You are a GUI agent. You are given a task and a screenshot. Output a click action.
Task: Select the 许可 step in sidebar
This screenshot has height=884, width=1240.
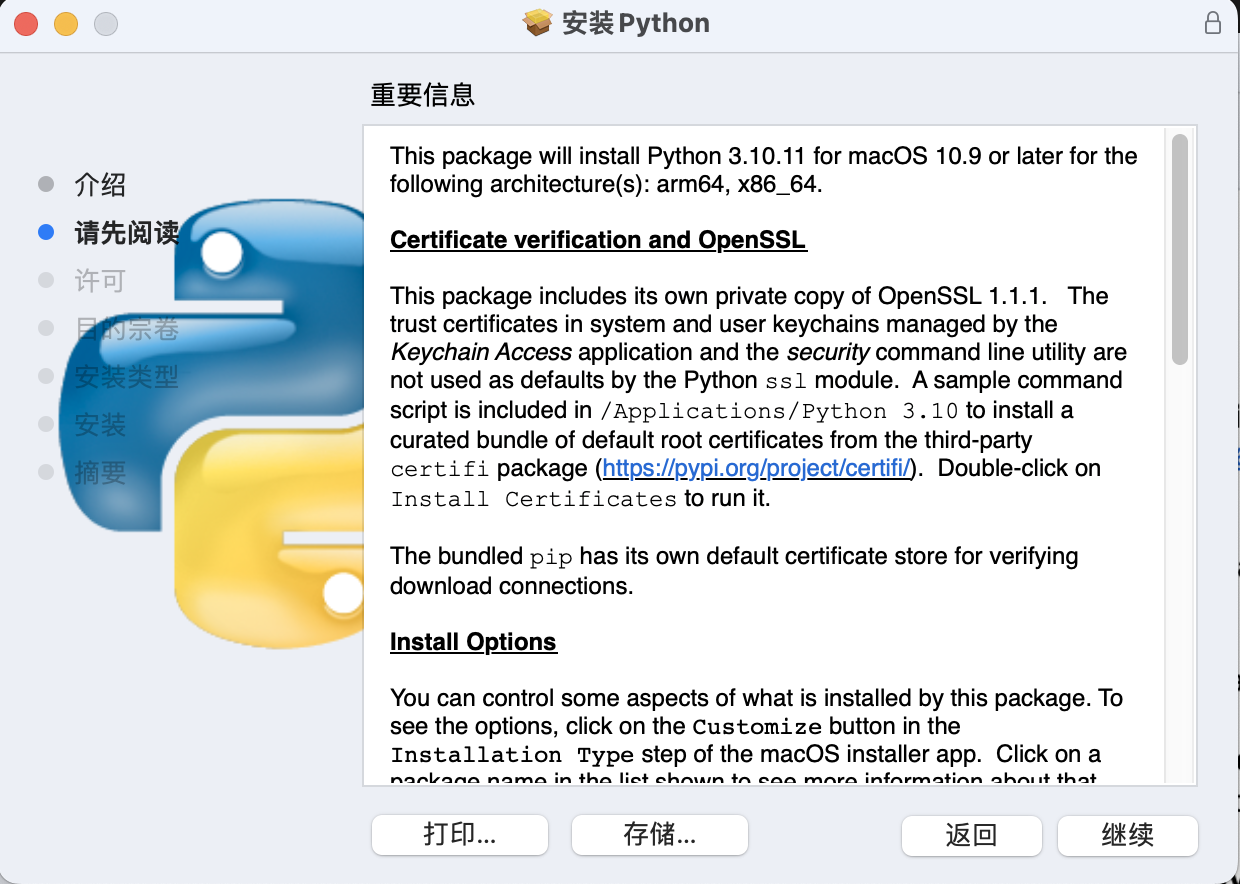point(100,280)
